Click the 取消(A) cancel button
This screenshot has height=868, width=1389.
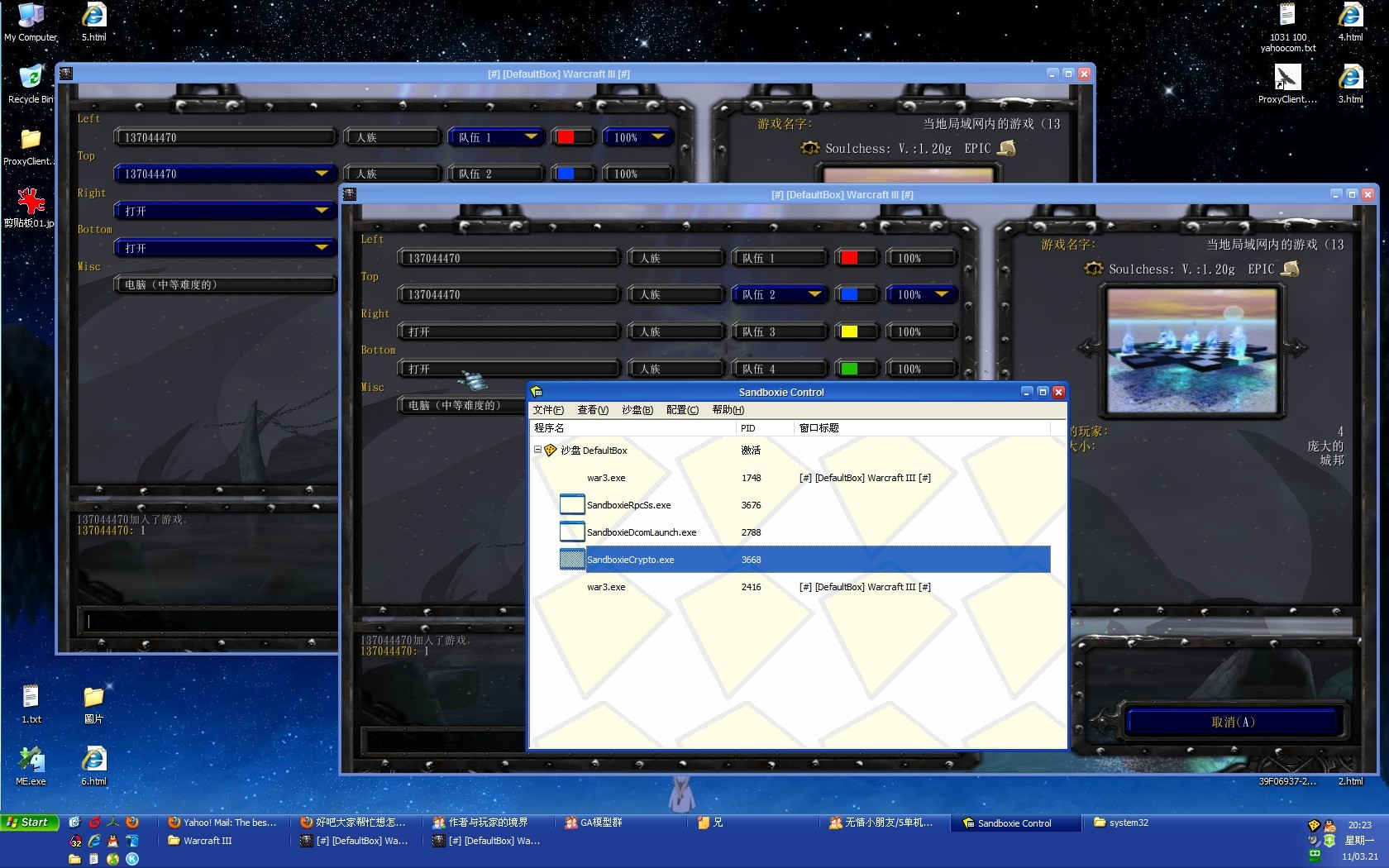coord(1233,722)
